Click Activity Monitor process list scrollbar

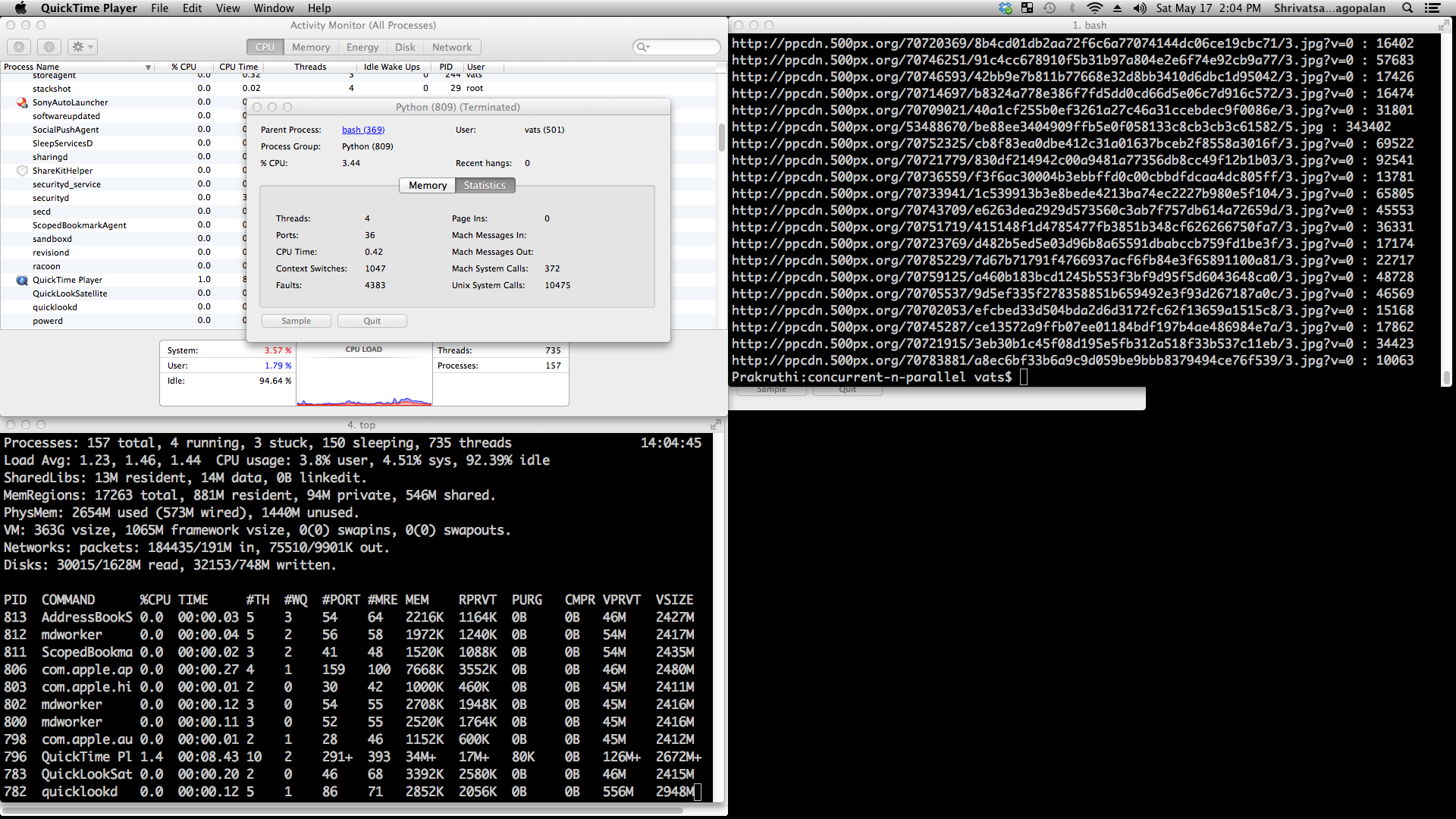pyautogui.click(x=721, y=136)
